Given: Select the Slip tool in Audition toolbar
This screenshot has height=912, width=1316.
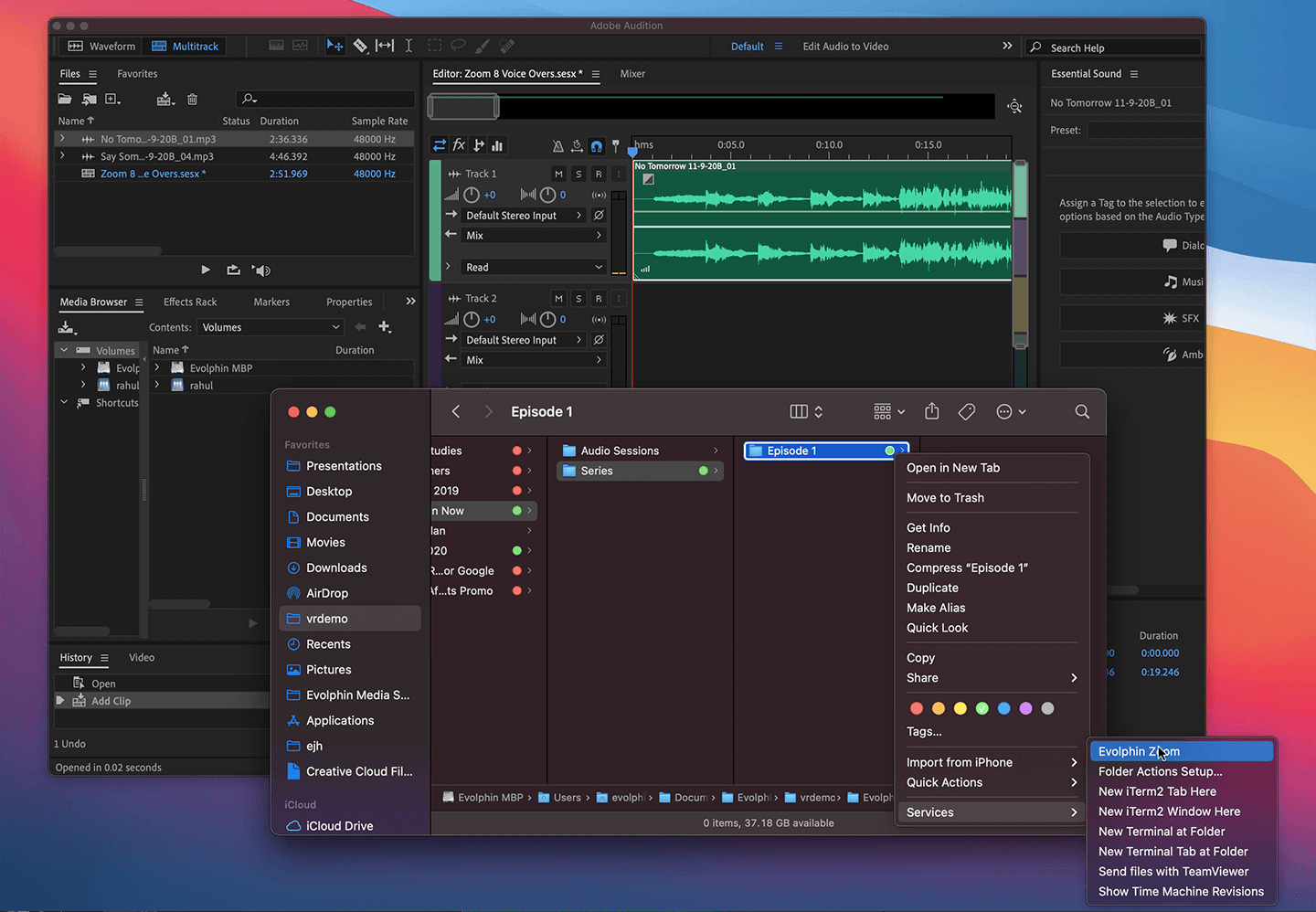Looking at the screenshot, I should [385, 46].
